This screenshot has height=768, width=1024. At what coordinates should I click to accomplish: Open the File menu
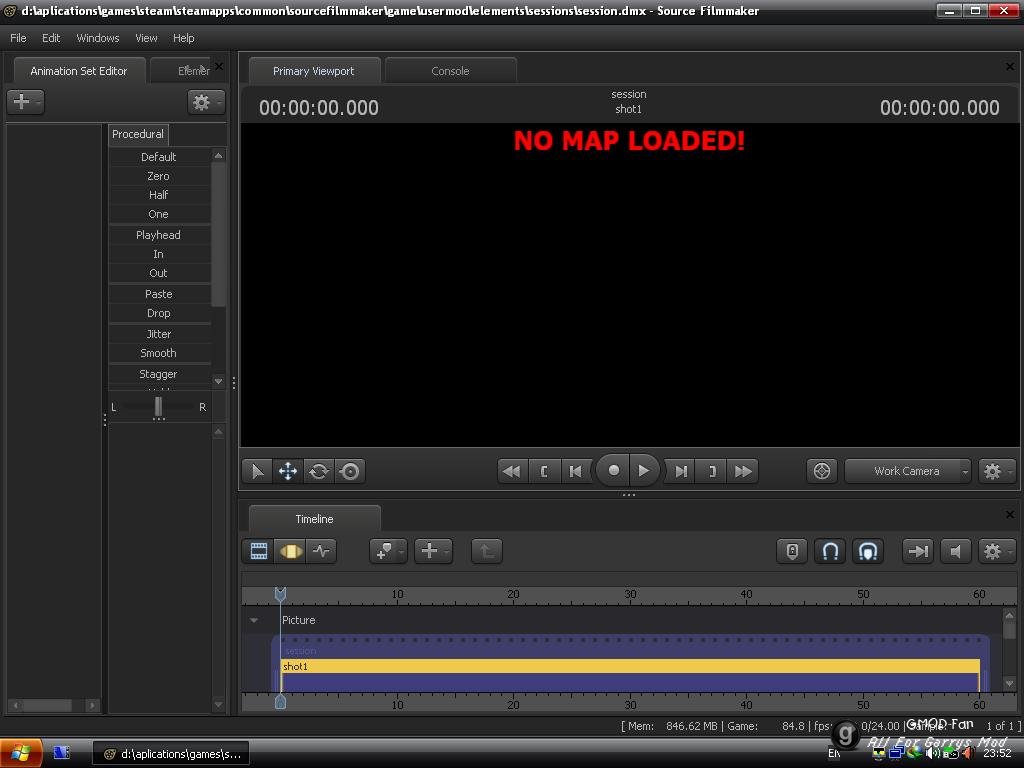coord(18,38)
